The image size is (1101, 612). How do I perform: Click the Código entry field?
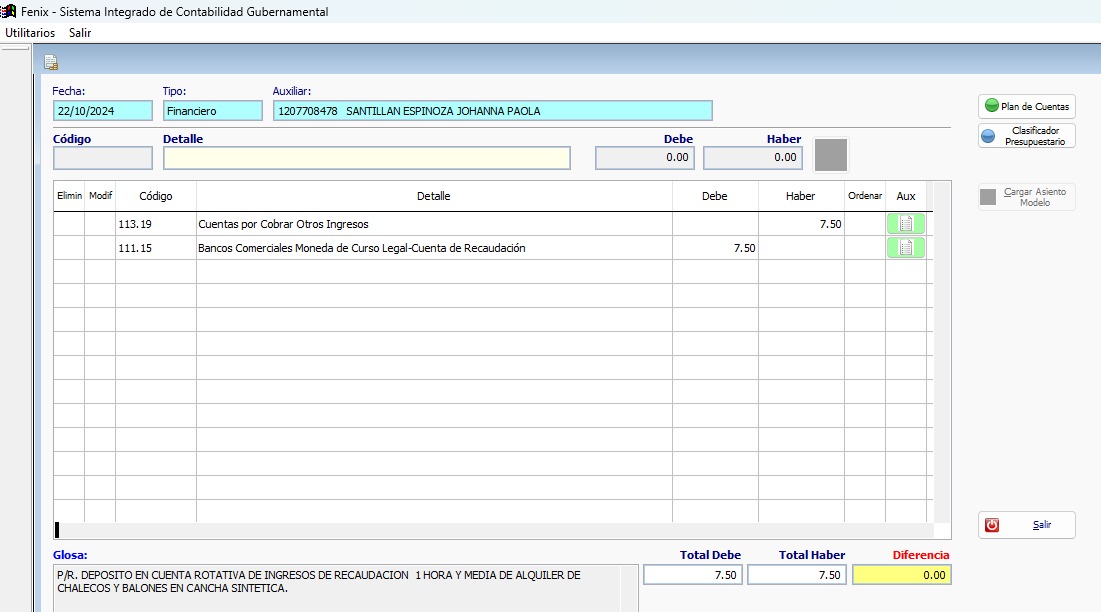click(x=102, y=158)
